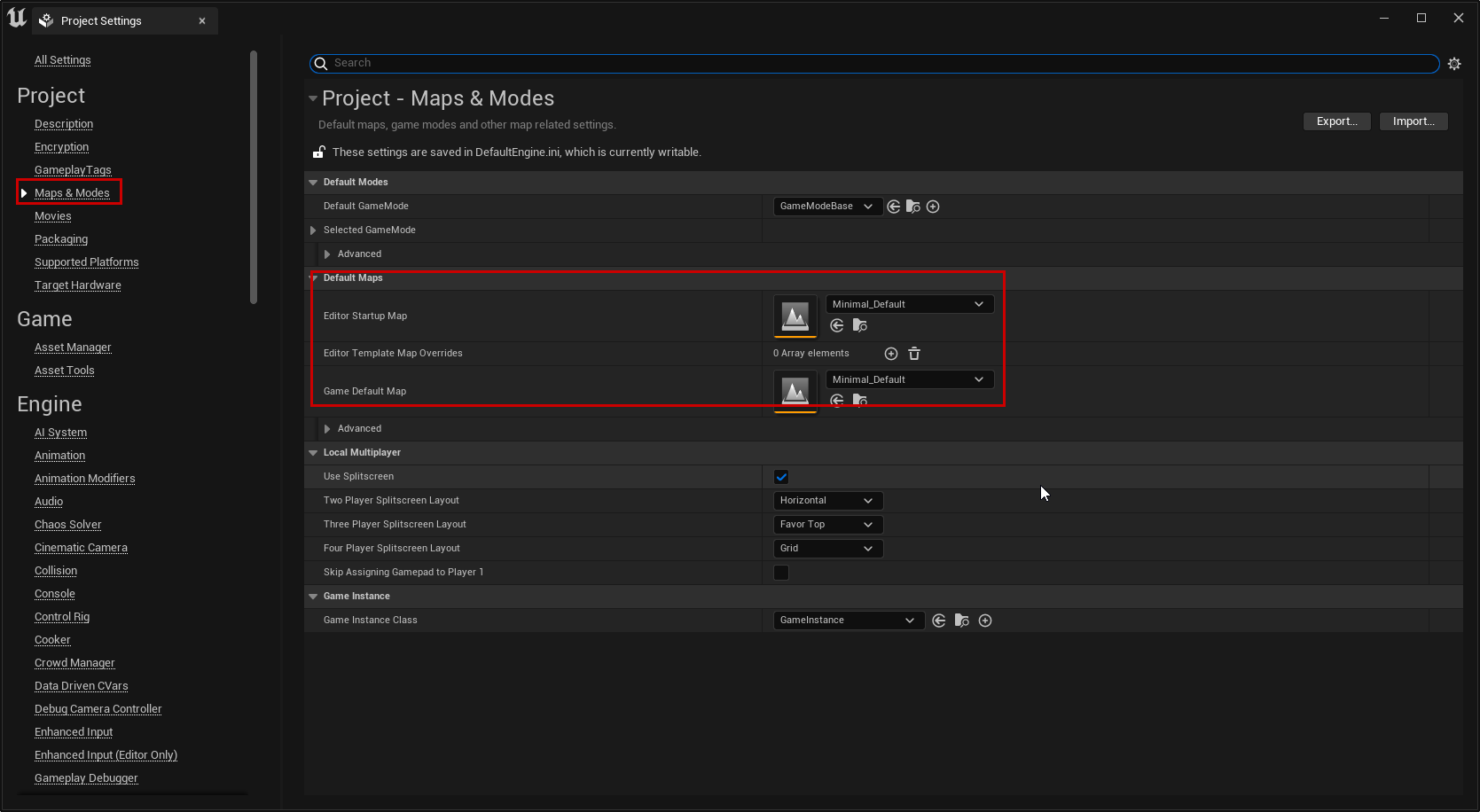The width and height of the screenshot is (1480, 812).
Task: Browse to GameModeBase in Content Browser
Action: (x=912, y=206)
